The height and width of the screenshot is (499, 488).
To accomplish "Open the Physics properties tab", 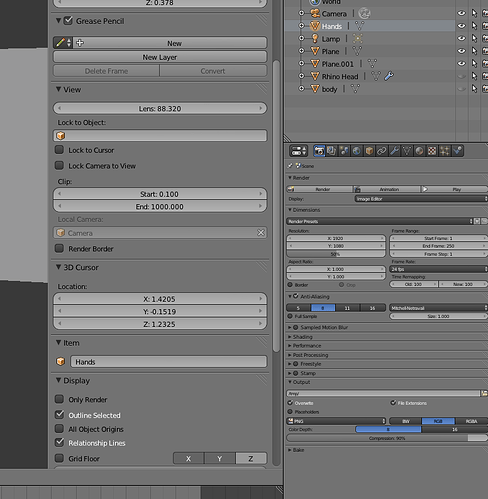I will [x=457, y=151].
